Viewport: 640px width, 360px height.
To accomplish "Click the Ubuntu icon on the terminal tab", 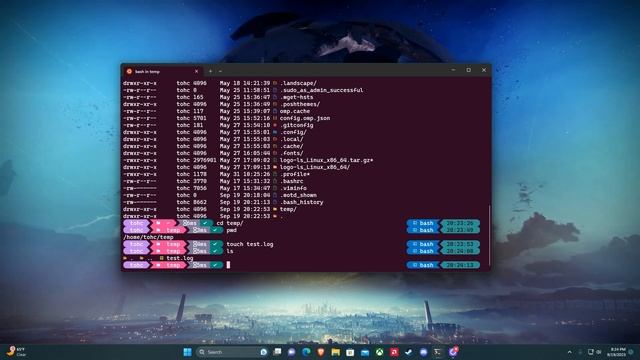I will (x=129, y=71).
